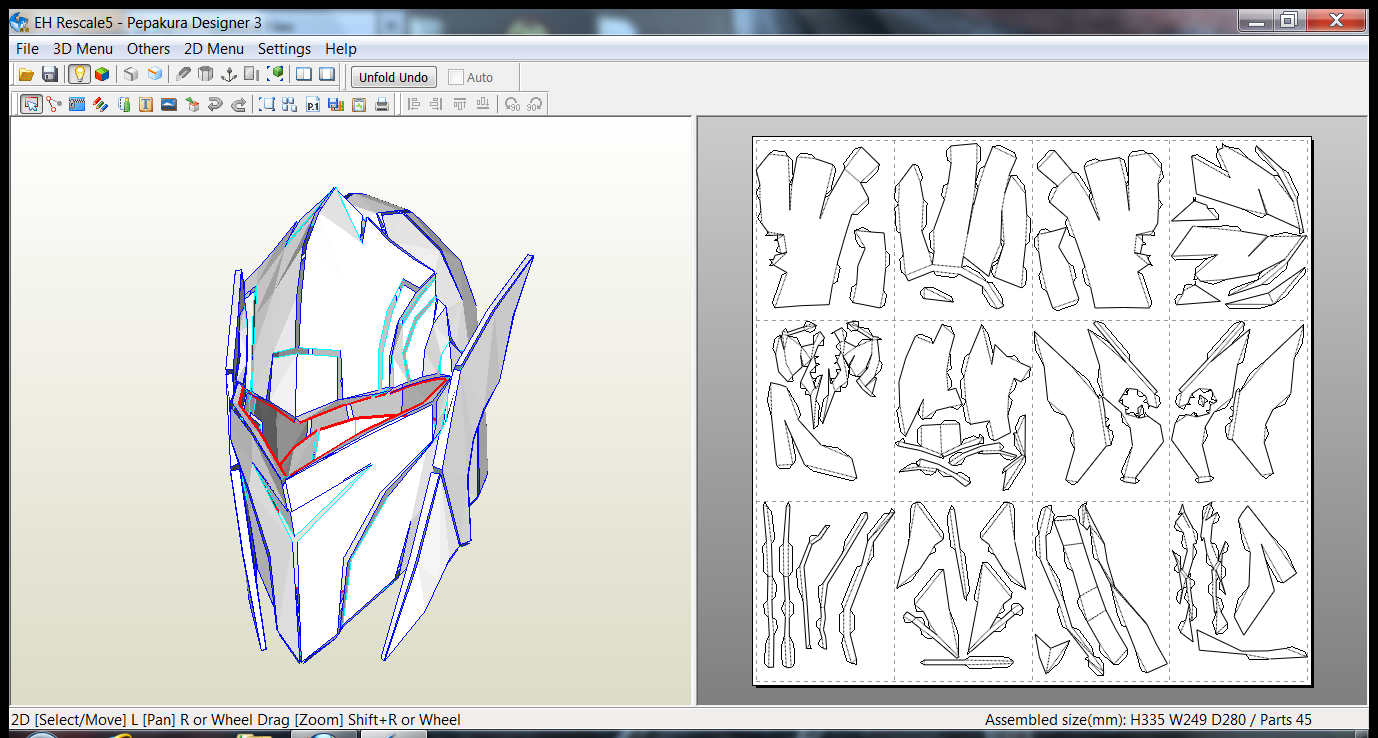Click the align right icon
Viewport: 1378px width, 738px height.
coord(436,104)
